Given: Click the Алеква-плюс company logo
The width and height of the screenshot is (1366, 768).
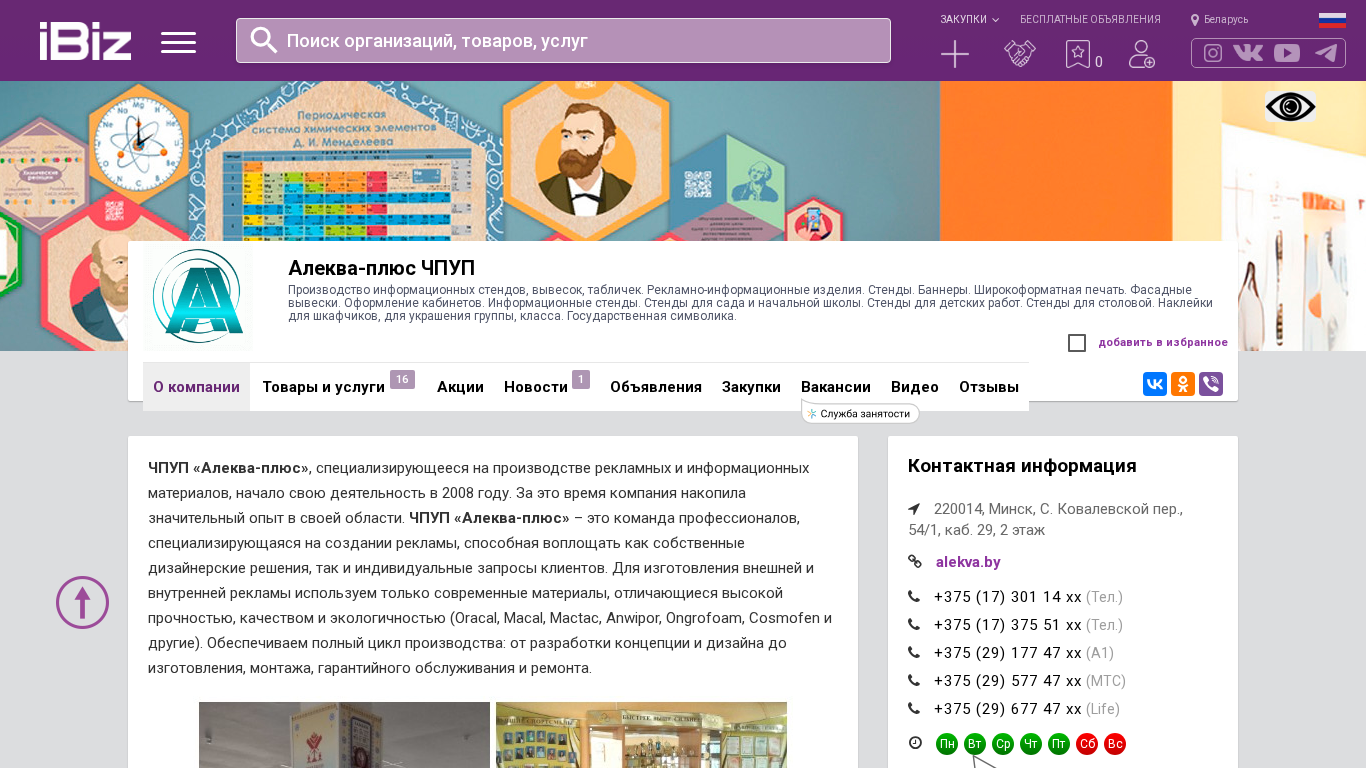Looking at the screenshot, I should 198,298.
